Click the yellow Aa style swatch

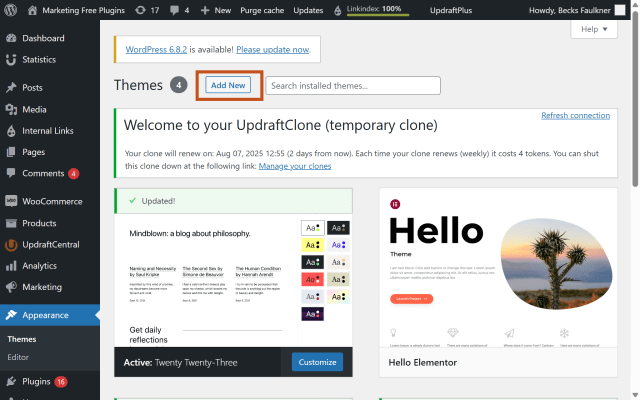(x=312, y=245)
